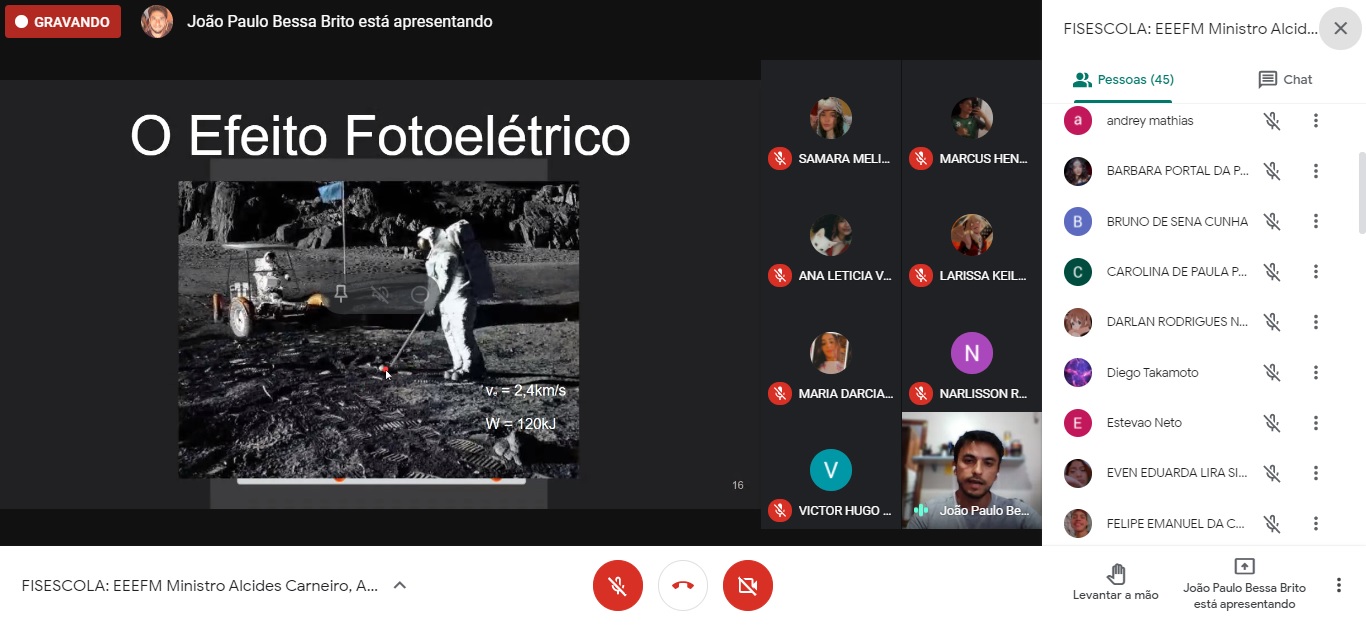The width and height of the screenshot is (1366, 625).
Task: Click the red mute badge on MARIA DARCIA's tile
Action: coord(780,393)
